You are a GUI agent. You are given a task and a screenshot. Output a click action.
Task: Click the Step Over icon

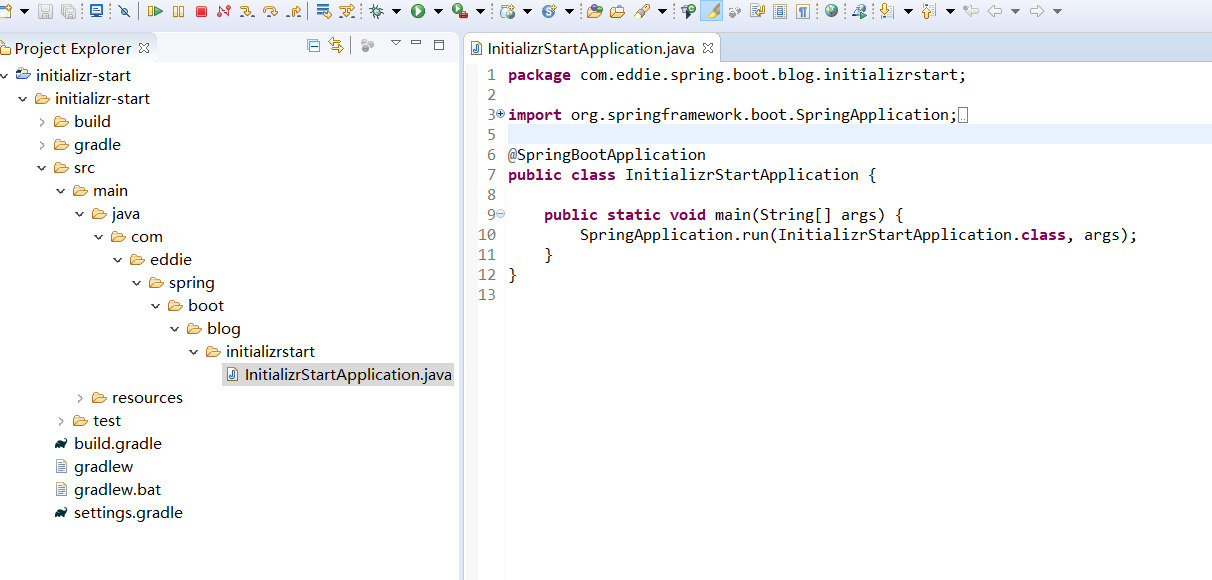tap(270, 11)
